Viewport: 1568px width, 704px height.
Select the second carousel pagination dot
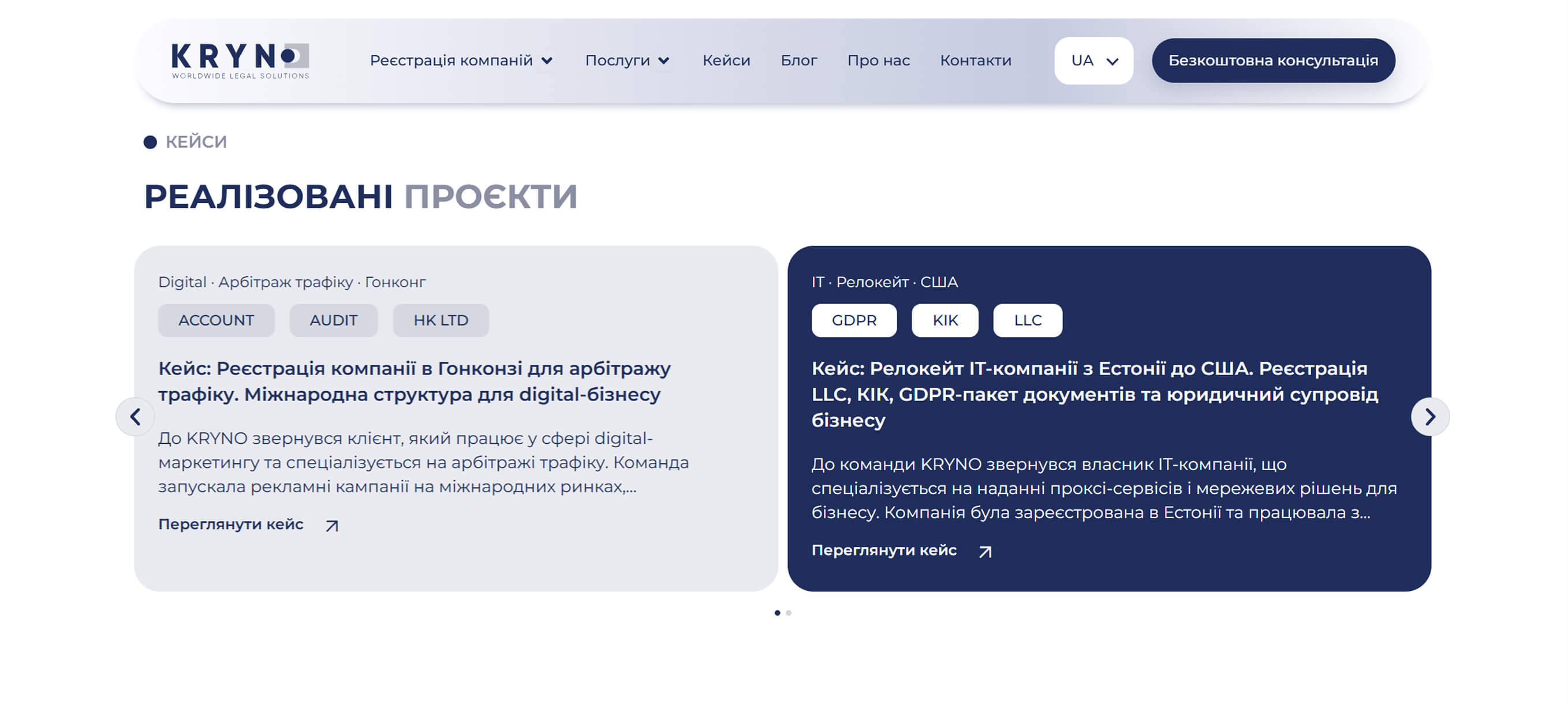(x=788, y=613)
